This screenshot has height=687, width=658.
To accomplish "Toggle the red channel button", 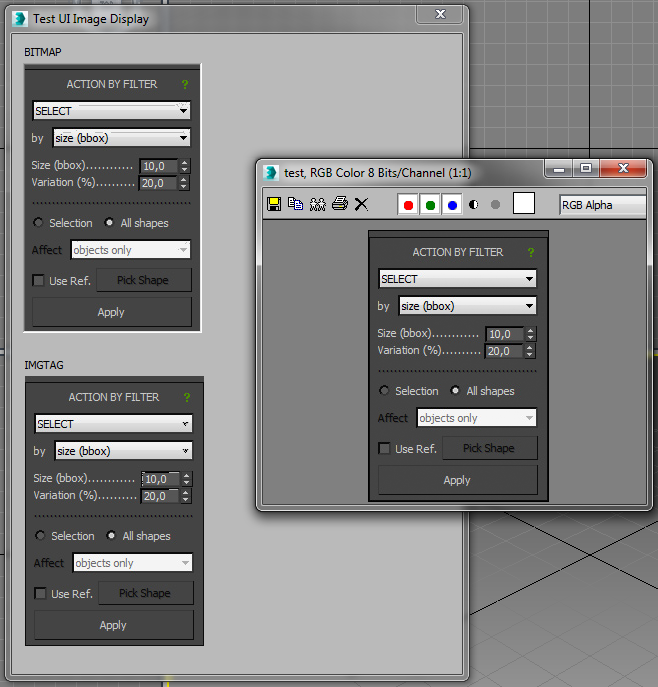I will tap(408, 205).
